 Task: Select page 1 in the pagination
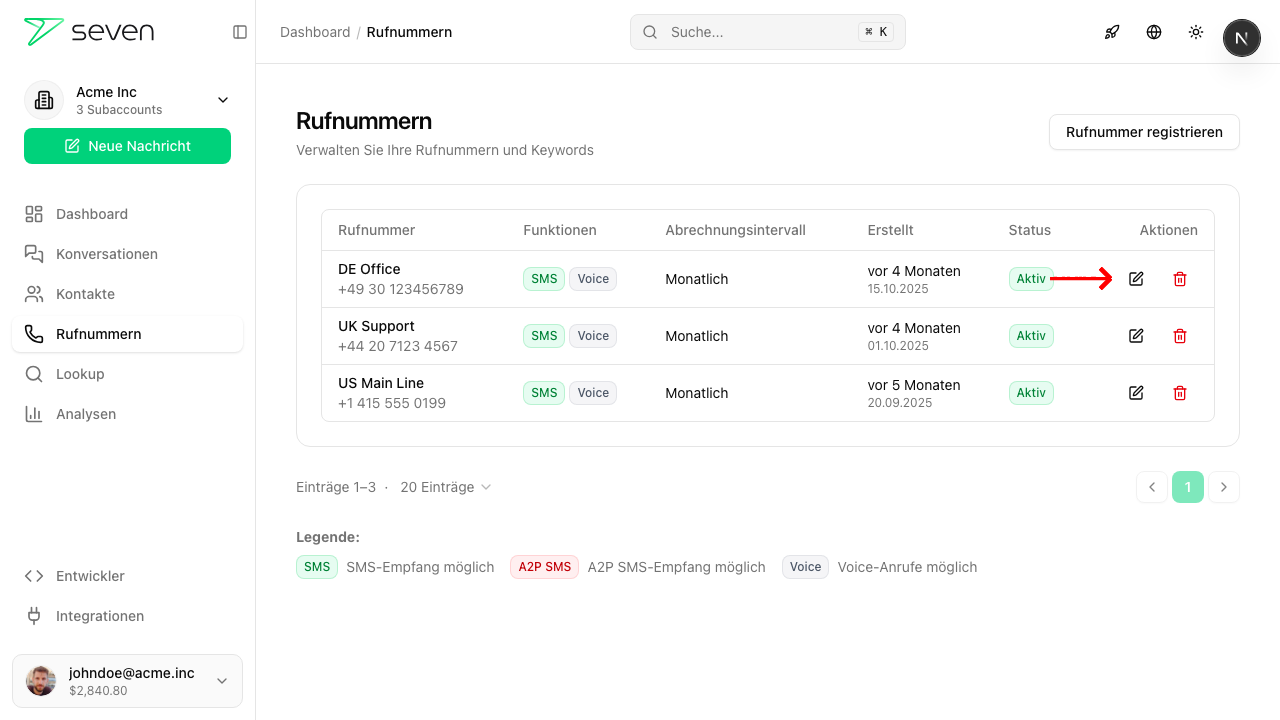click(x=1188, y=487)
